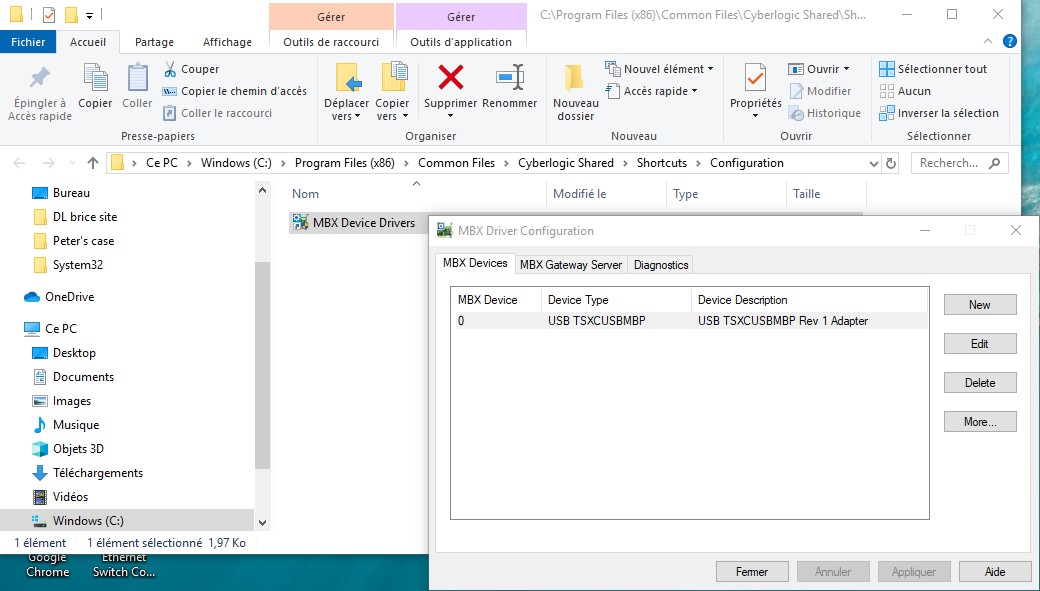This screenshot has height=591, width=1040.
Task: Click the search box Recherch...
Action: coord(959,163)
